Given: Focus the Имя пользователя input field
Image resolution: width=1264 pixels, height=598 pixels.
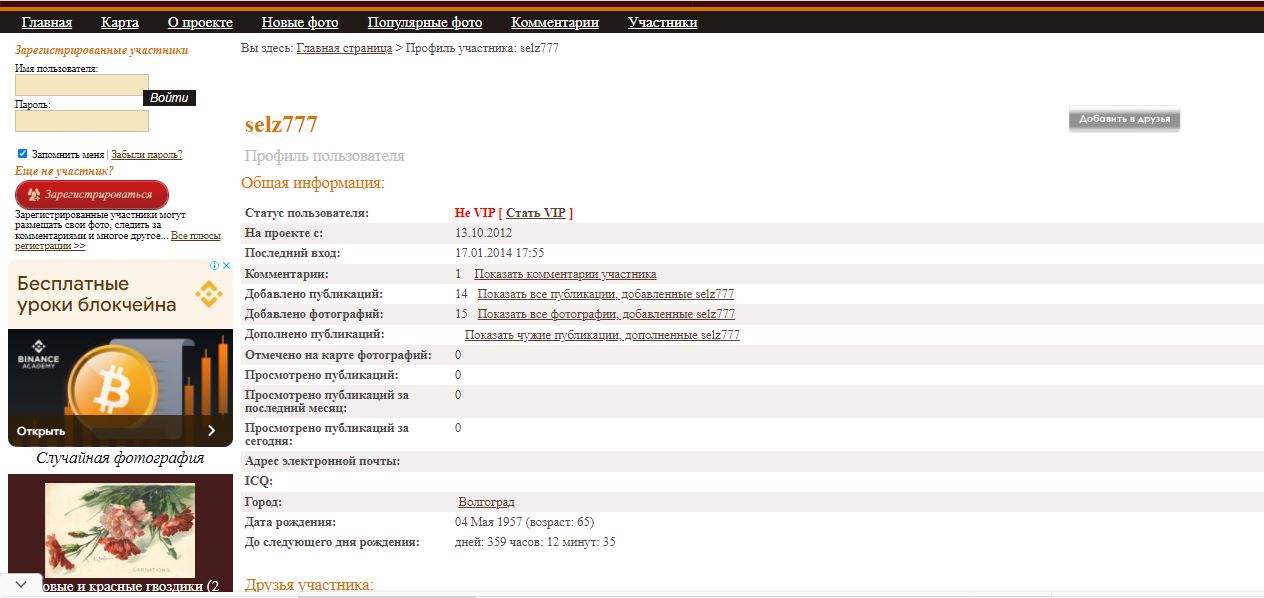Looking at the screenshot, I should click(x=82, y=85).
